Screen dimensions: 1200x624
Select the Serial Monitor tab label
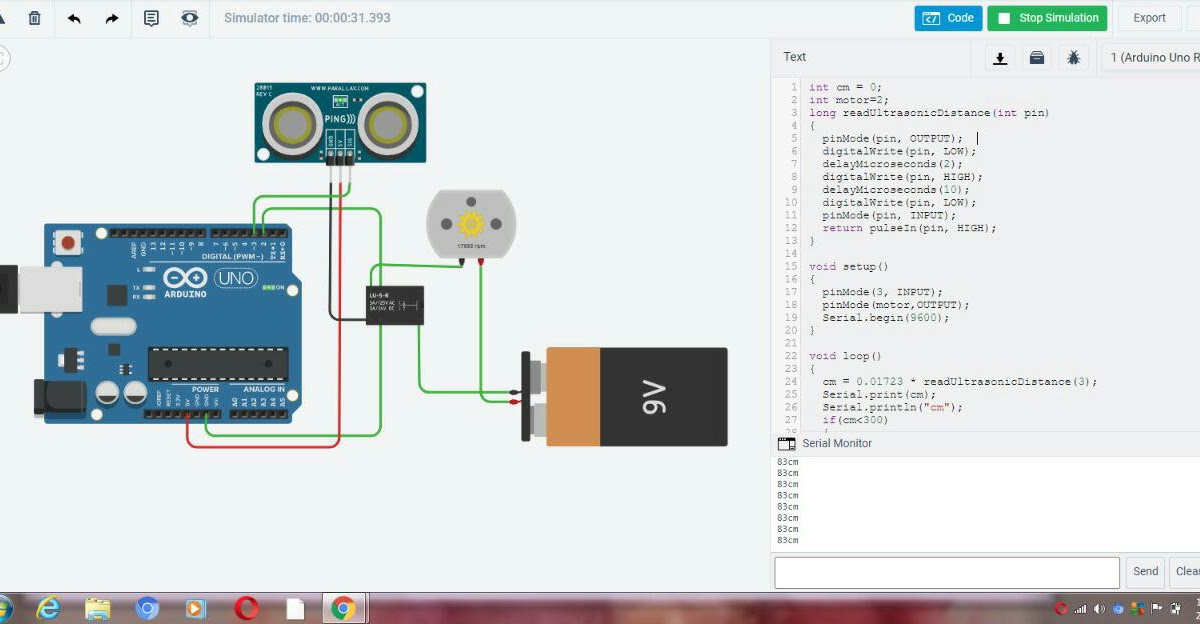click(x=838, y=443)
